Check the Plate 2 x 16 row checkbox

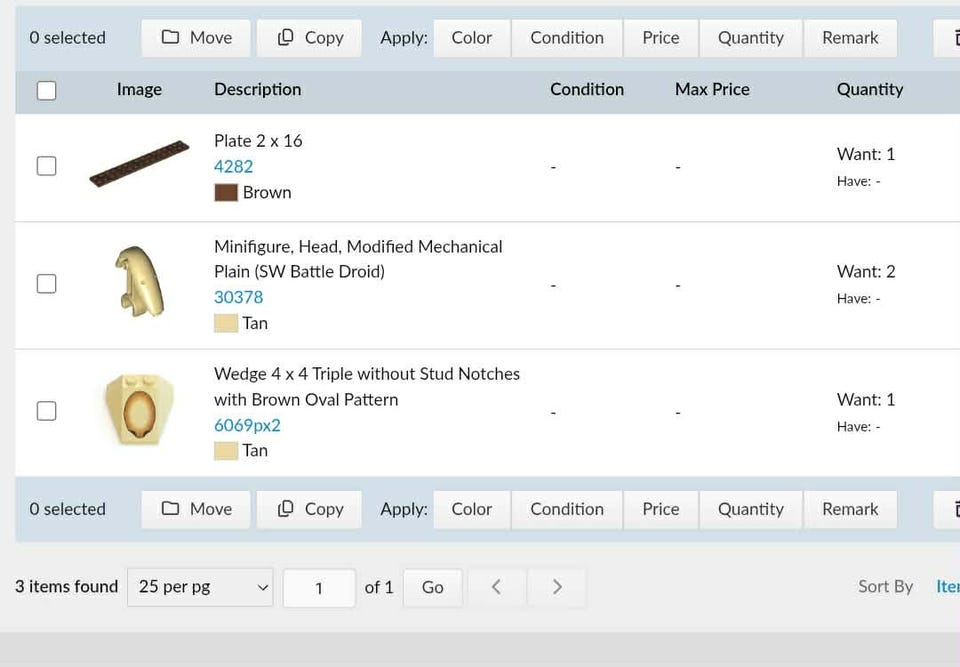pos(47,166)
